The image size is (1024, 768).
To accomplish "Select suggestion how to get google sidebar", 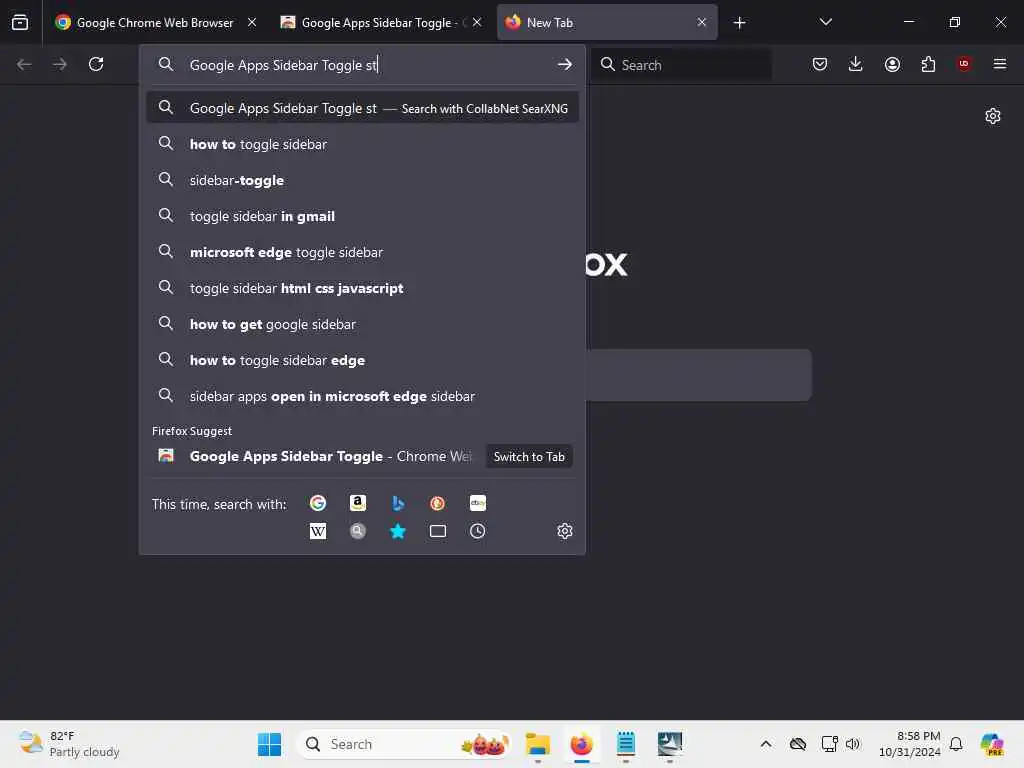I will 362,325.
